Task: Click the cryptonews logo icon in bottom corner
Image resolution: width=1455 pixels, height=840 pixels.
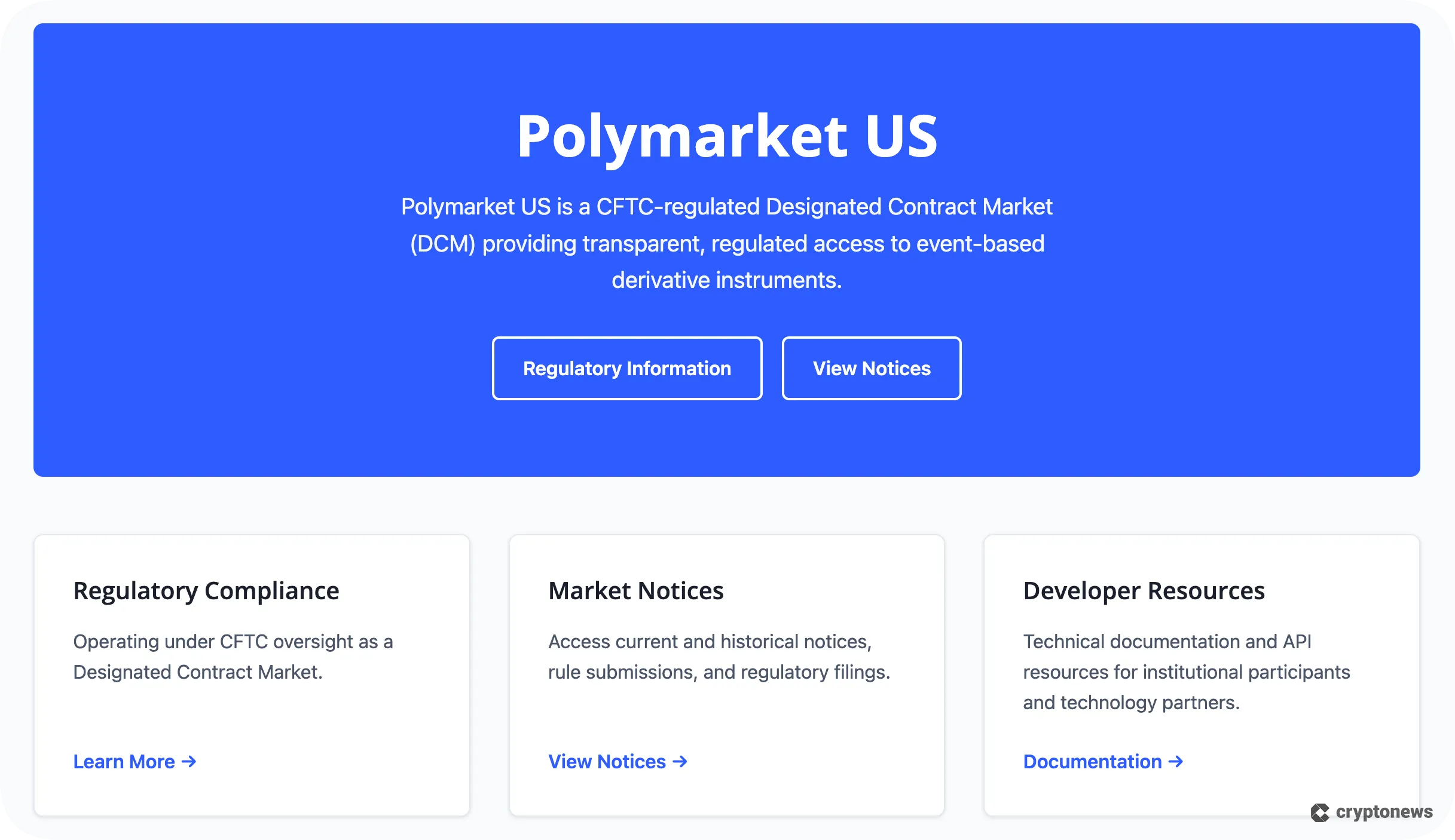Action: [1320, 811]
